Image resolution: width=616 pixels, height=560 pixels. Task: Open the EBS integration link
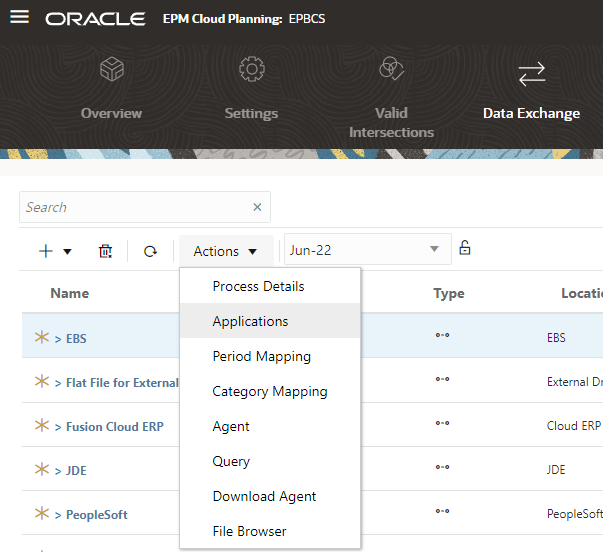[x=76, y=338]
